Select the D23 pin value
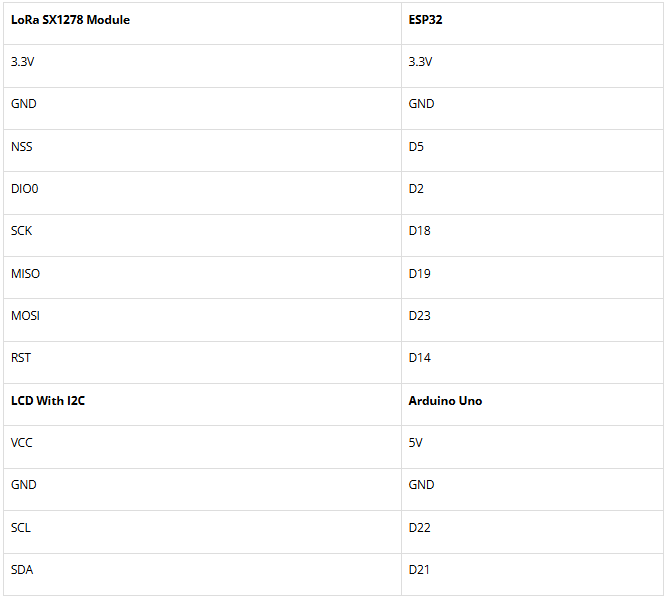672x601 pixels. pos(420,316)
